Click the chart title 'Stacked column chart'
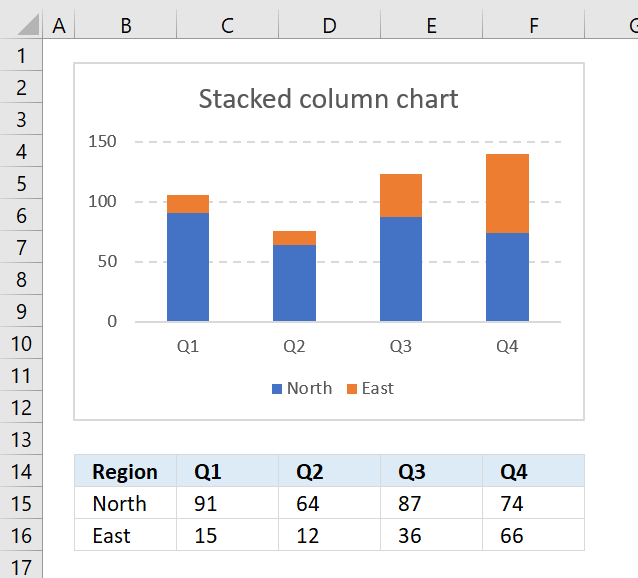 (x=328, y=99)
